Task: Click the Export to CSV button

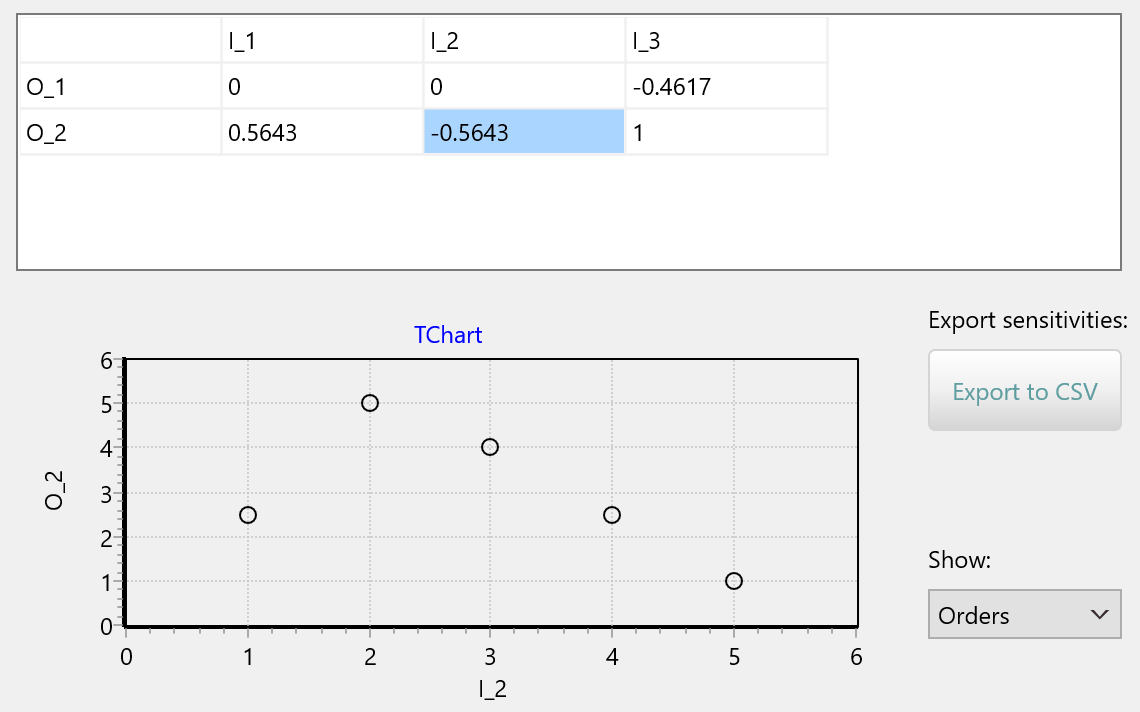Action: click(x=1024, y=391)
